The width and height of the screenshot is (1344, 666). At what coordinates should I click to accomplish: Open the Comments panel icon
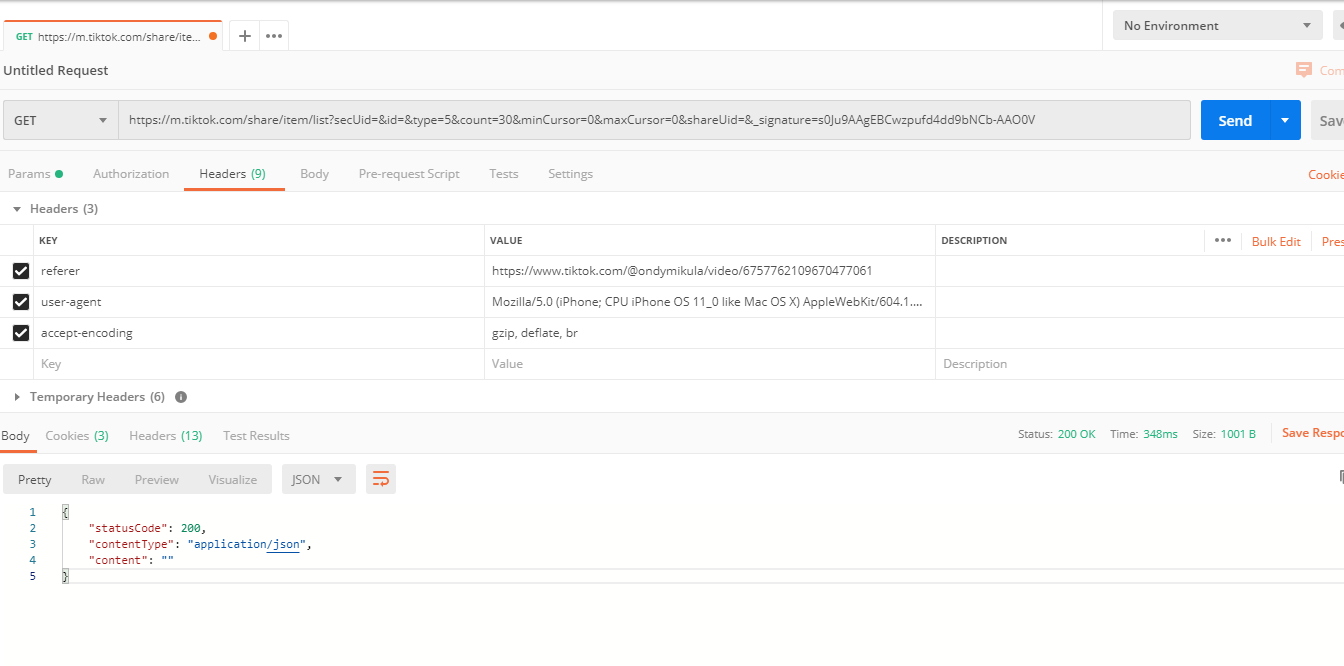(1304, 70)
